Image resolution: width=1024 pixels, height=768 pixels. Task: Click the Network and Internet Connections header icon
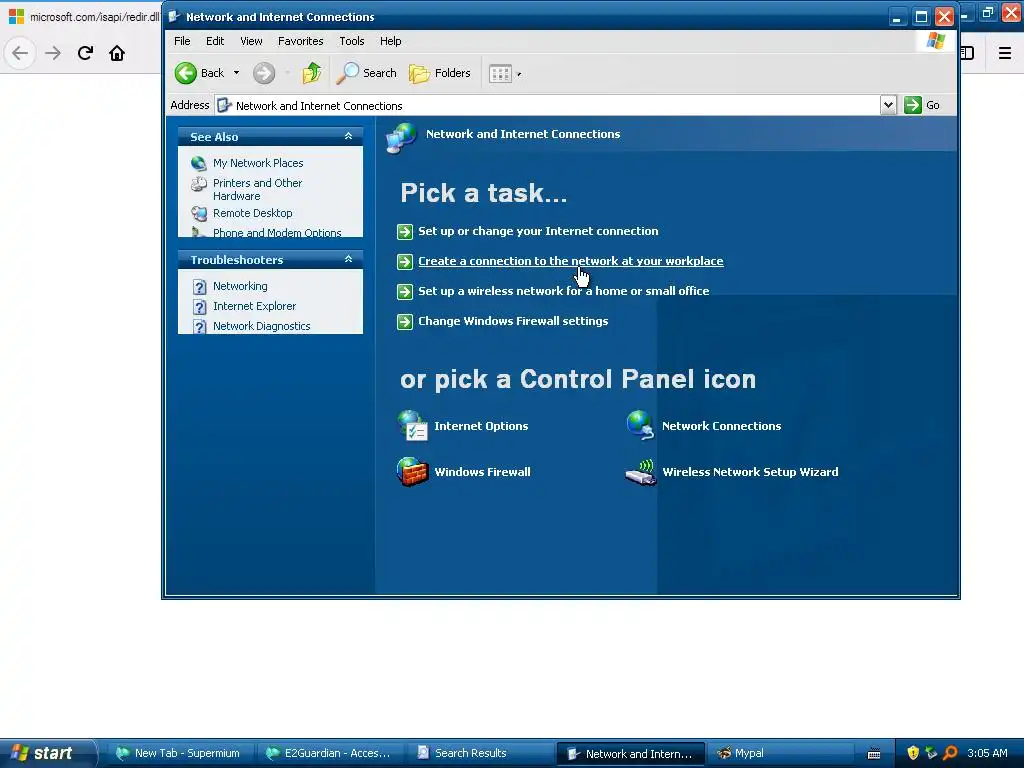click(401, 138)
